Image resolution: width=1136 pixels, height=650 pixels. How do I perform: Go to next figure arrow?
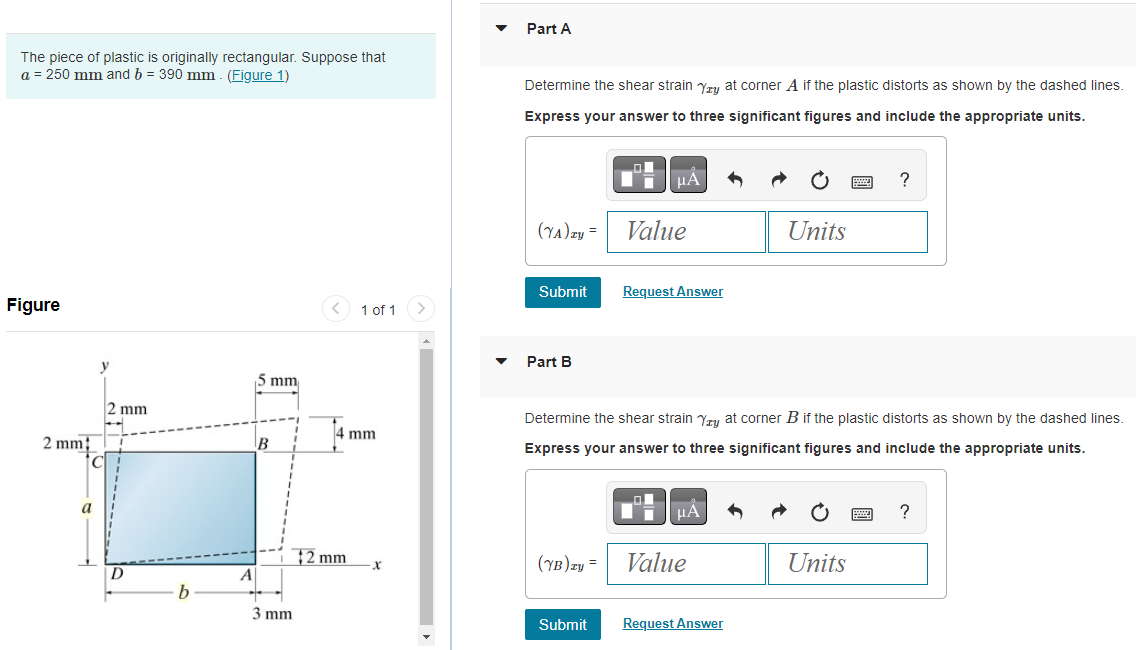coord(421,309)
